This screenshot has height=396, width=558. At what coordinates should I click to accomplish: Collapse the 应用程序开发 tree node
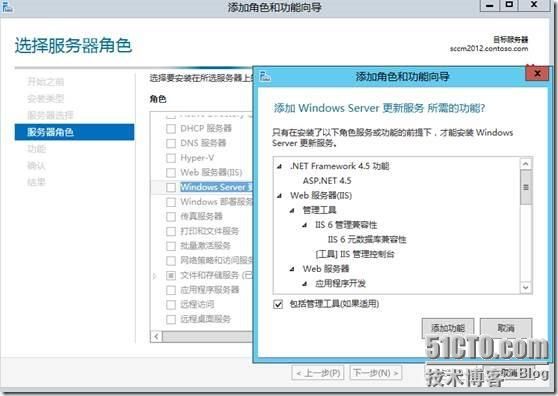[305, 284]
